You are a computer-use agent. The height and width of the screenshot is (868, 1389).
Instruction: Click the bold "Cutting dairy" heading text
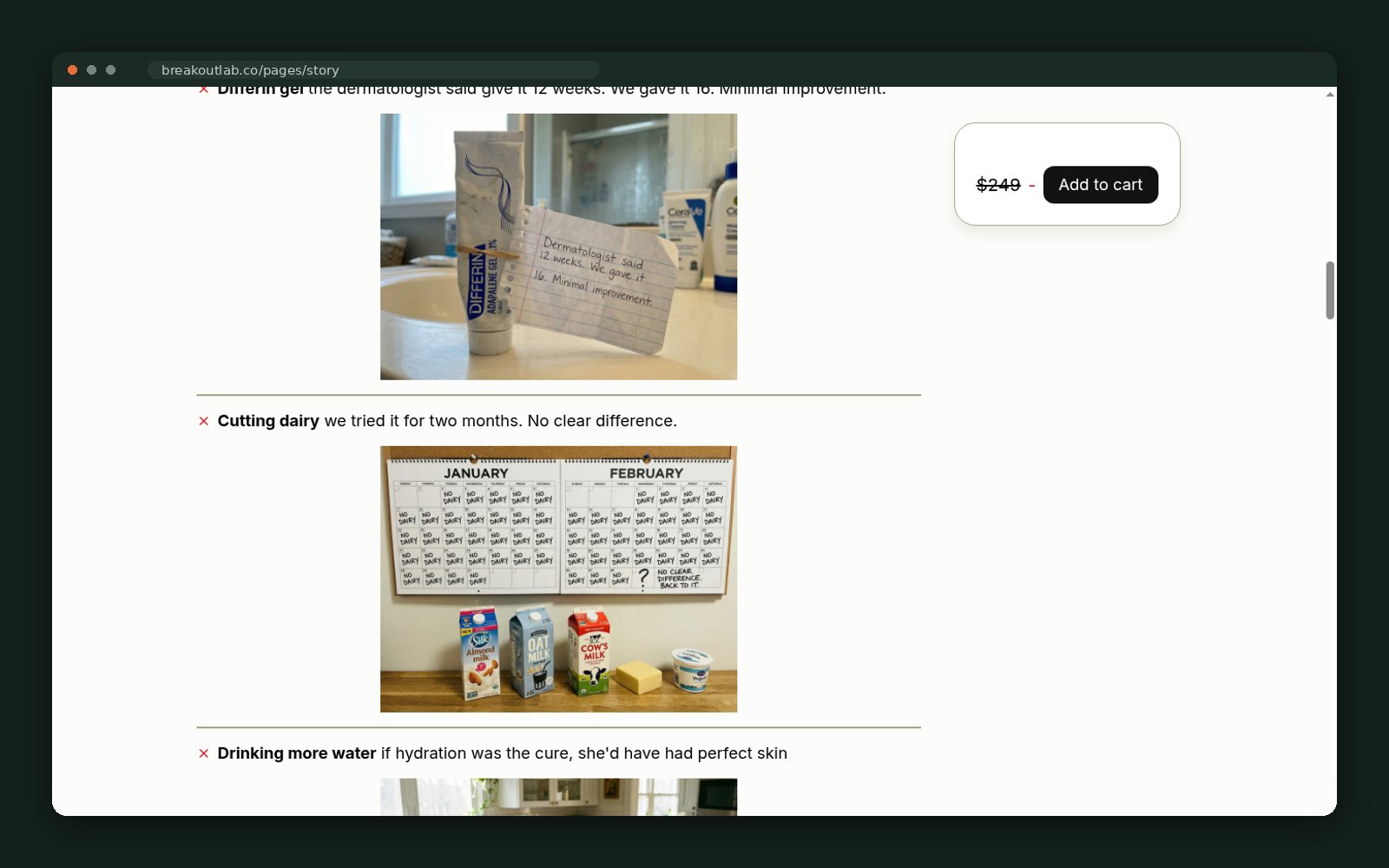point(268,421)
